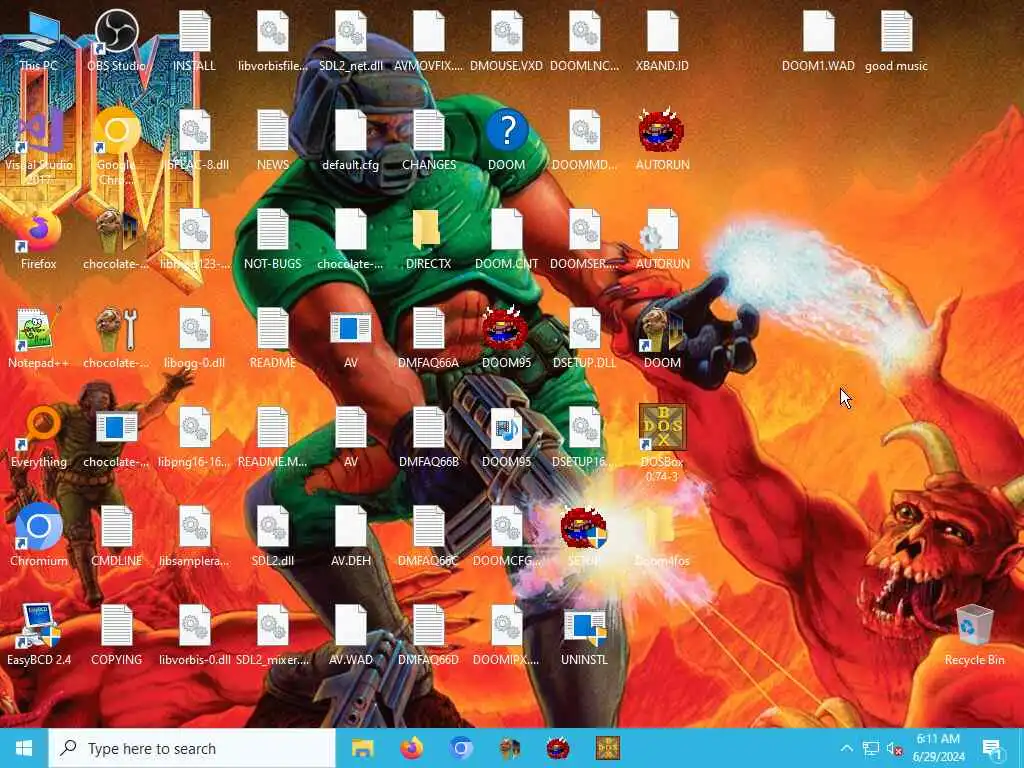Open the clock showing 6:11 AM
The height and width of the screenshot is (768, 1024).
pos(938,748)
